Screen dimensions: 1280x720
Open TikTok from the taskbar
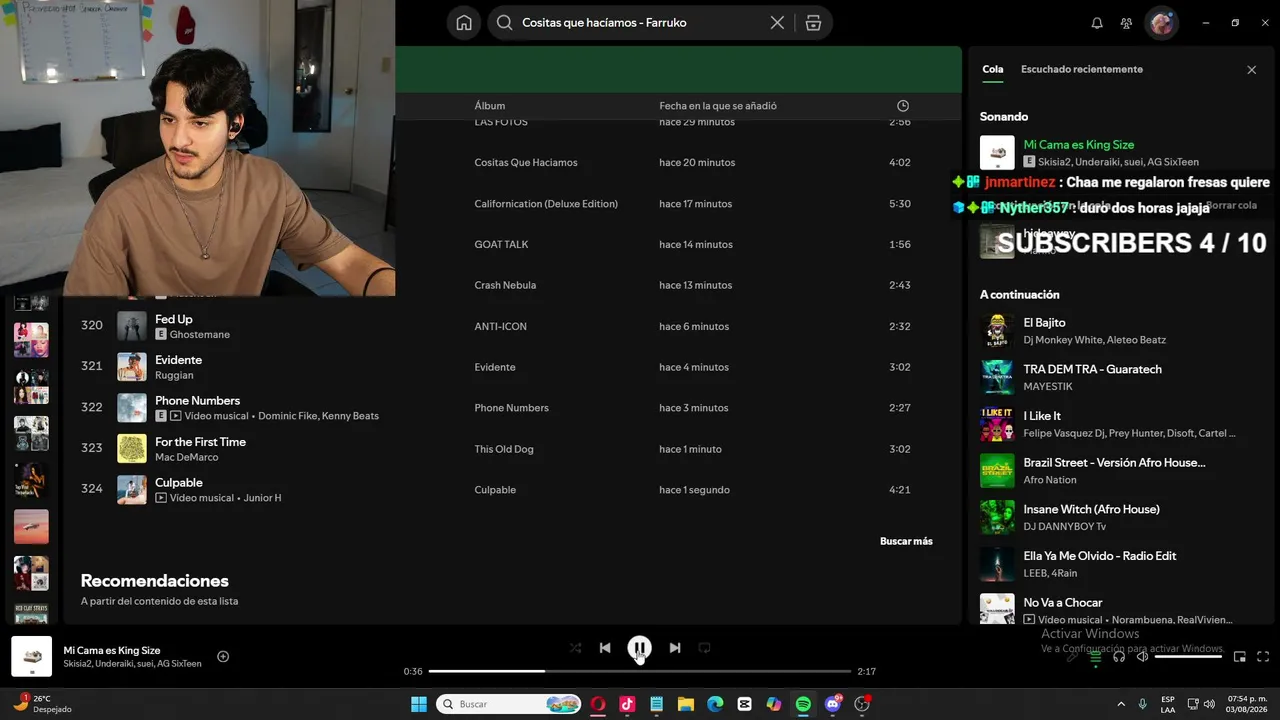pos(627,704)
